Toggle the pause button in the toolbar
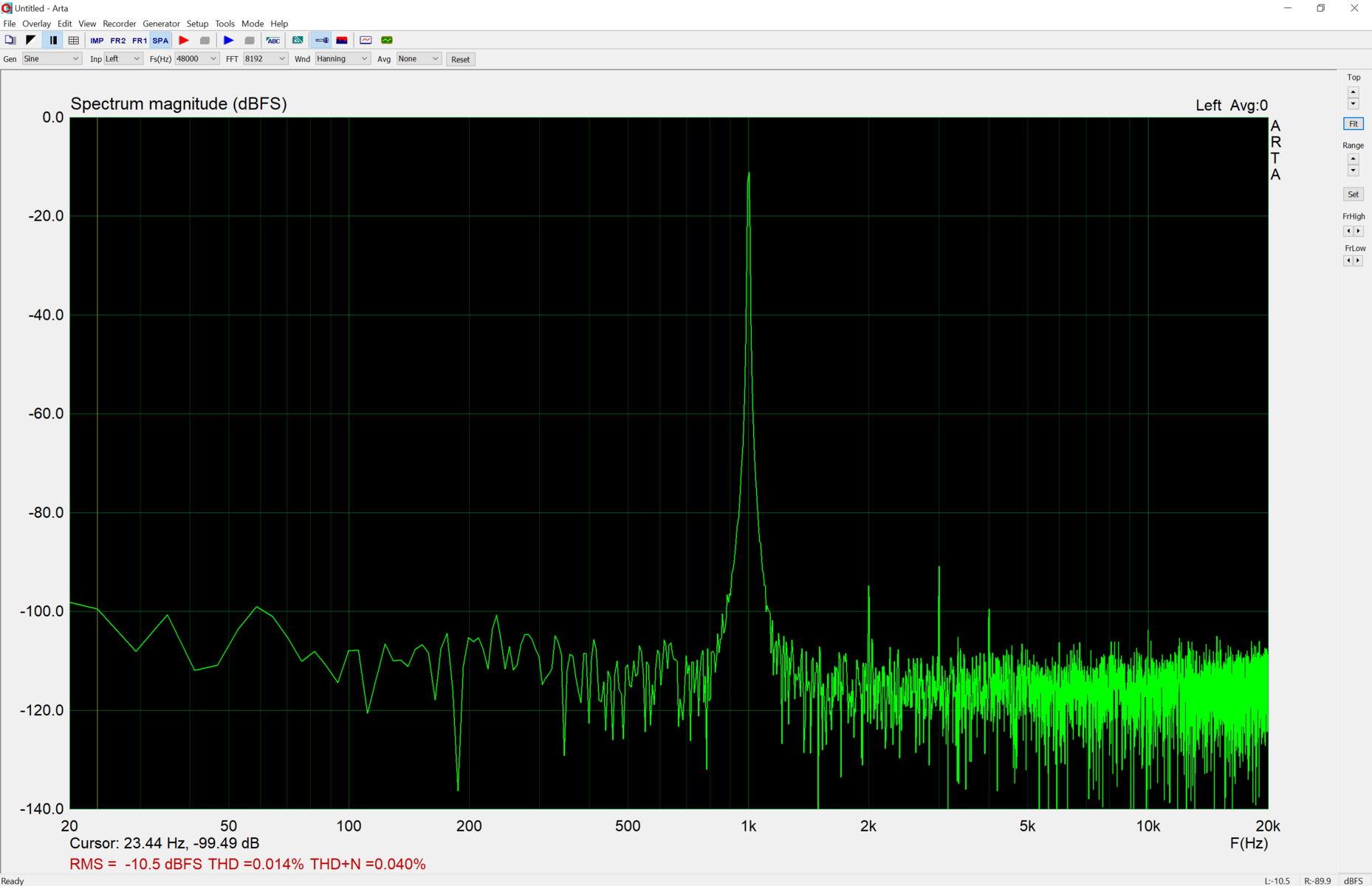This screenshot has height=886, width=1372. point(53,40)
